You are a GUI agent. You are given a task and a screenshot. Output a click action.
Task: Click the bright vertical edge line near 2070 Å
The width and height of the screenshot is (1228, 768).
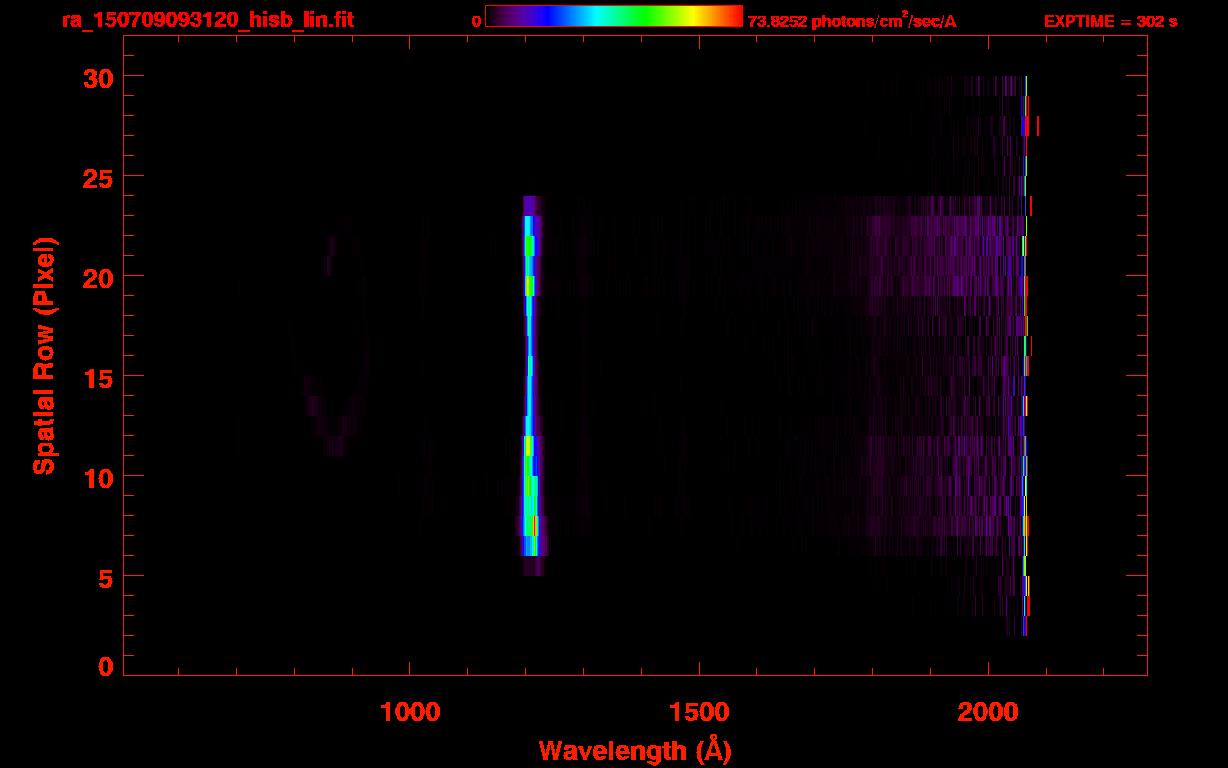click(1026, 355)
